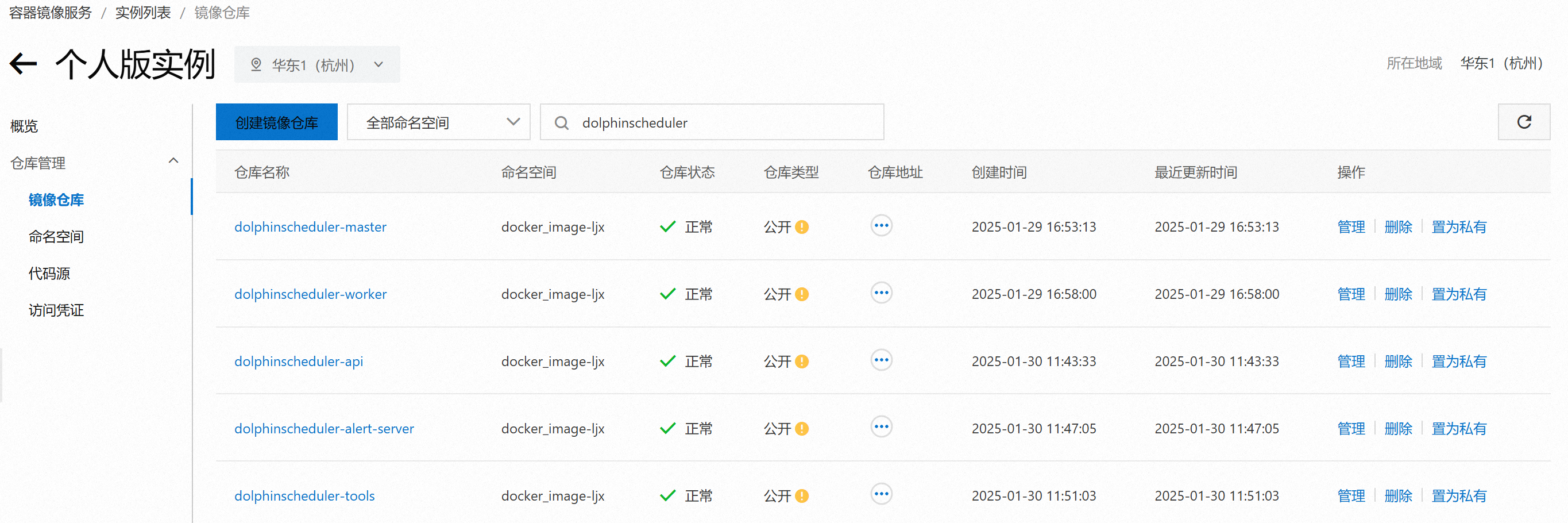Click creation time 2025-01-29 16:53:13 for master
This screenshot has width=1568, height=523.
click(x=1034, y=227)
